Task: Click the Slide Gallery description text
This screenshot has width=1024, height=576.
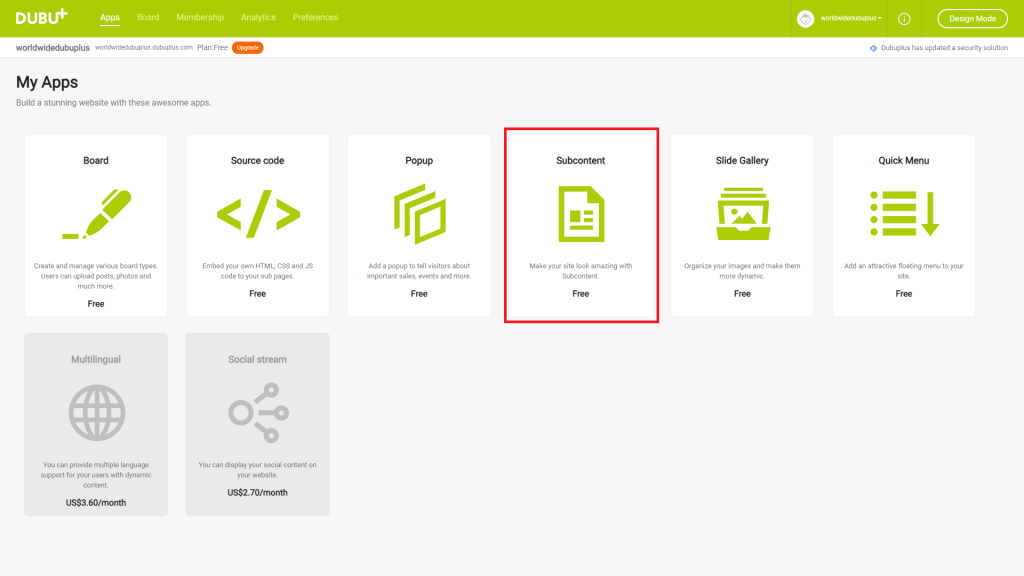Action: click(742, 271)
